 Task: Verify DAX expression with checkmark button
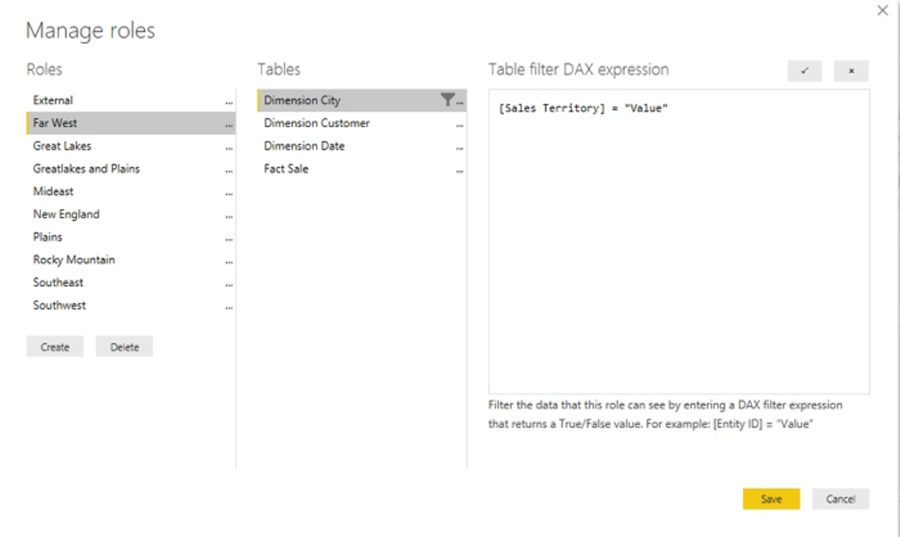point(804,71)
